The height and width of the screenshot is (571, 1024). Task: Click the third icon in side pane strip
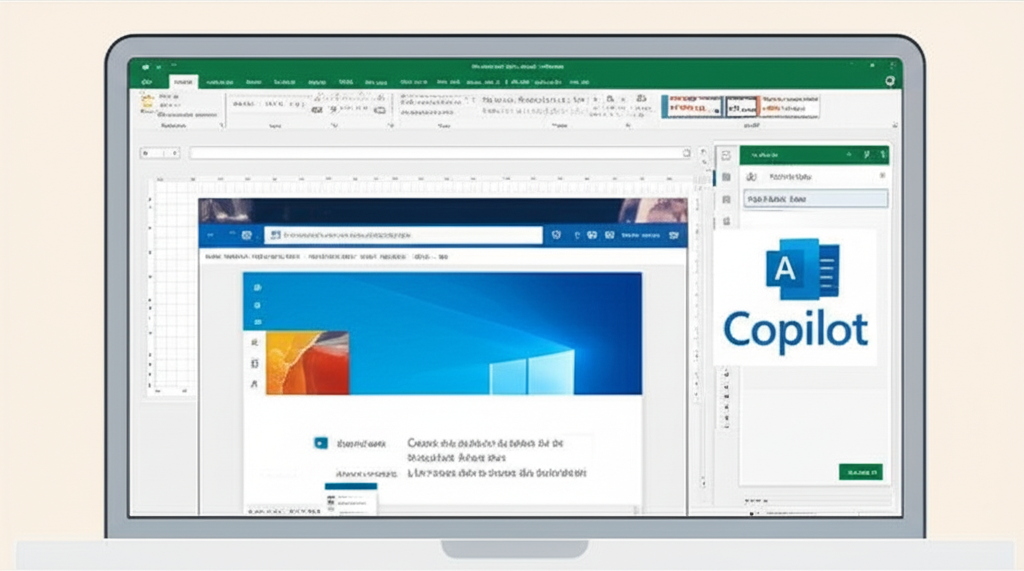point(726,199)
